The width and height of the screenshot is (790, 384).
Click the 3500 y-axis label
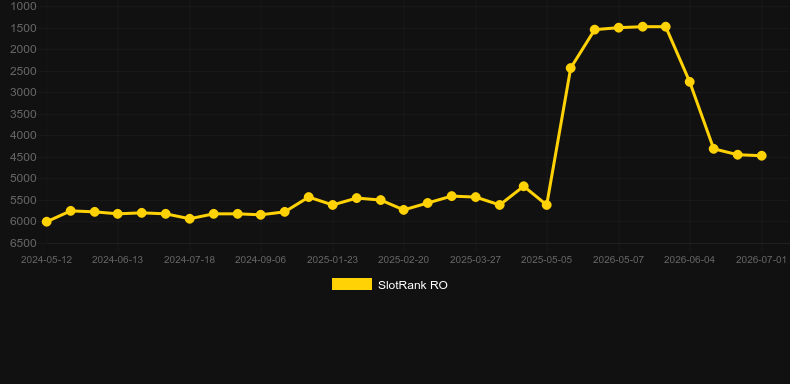(24, 114)
